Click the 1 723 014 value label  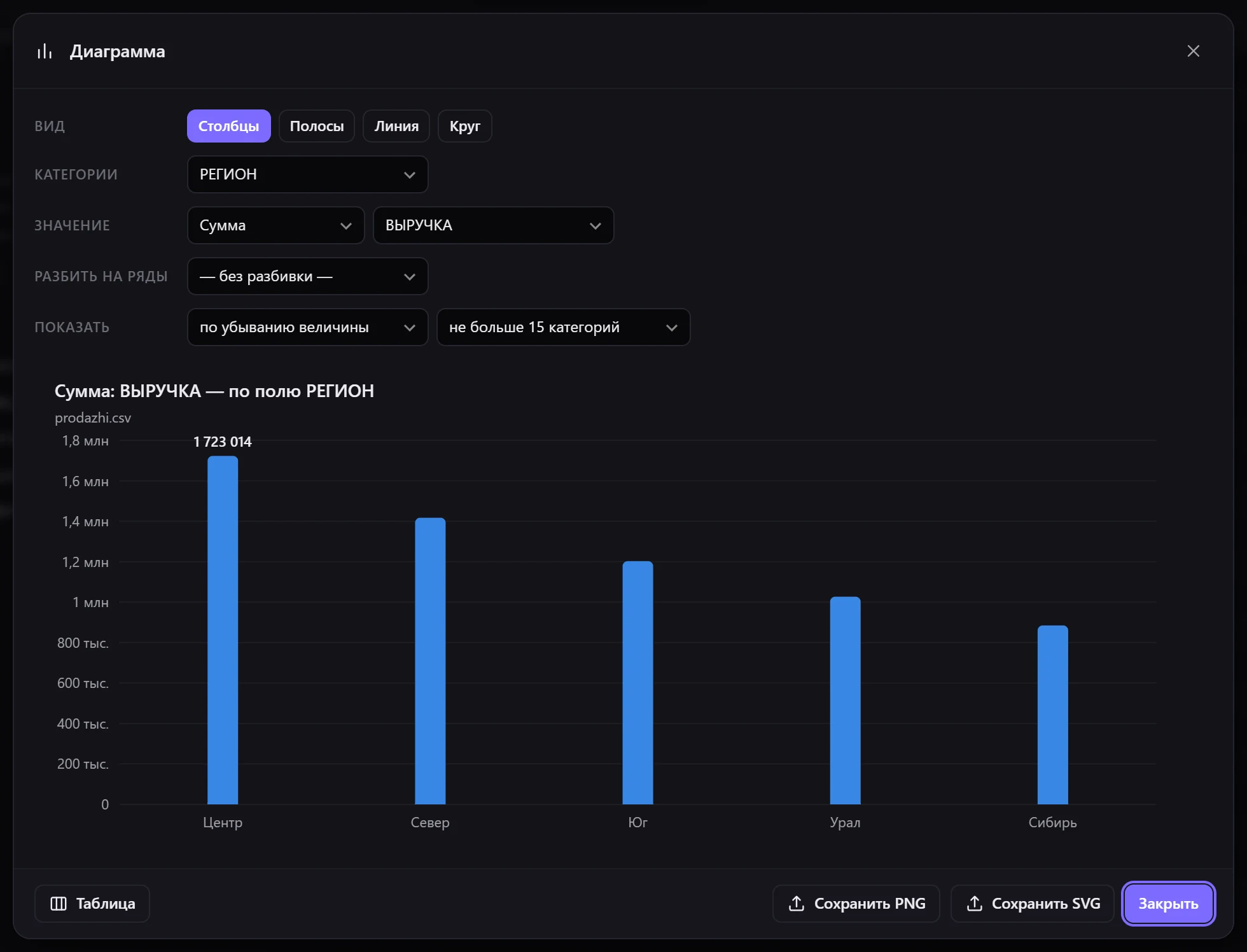point(223,442)
